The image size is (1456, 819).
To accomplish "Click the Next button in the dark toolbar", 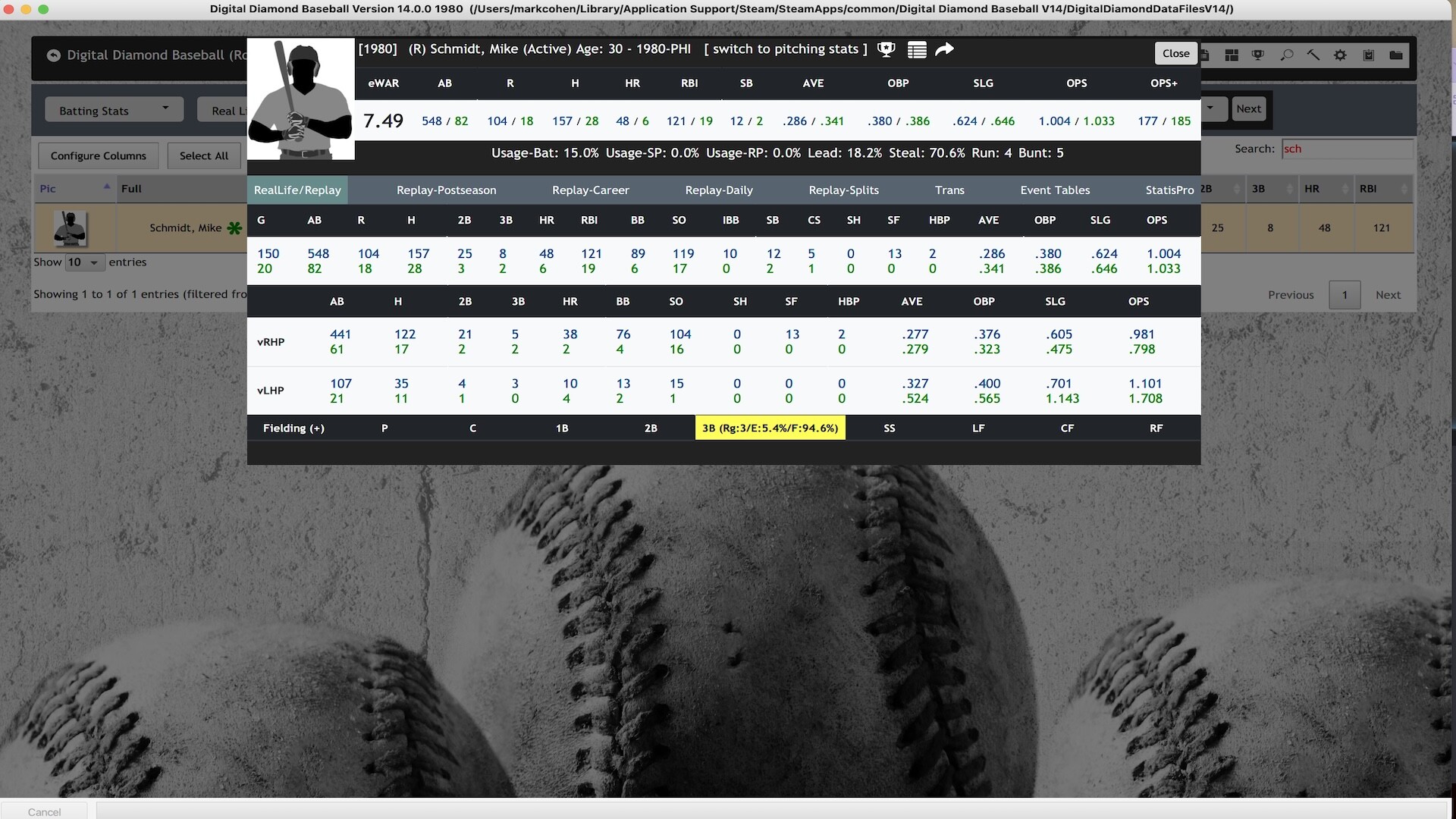I will click(1248, 108).
